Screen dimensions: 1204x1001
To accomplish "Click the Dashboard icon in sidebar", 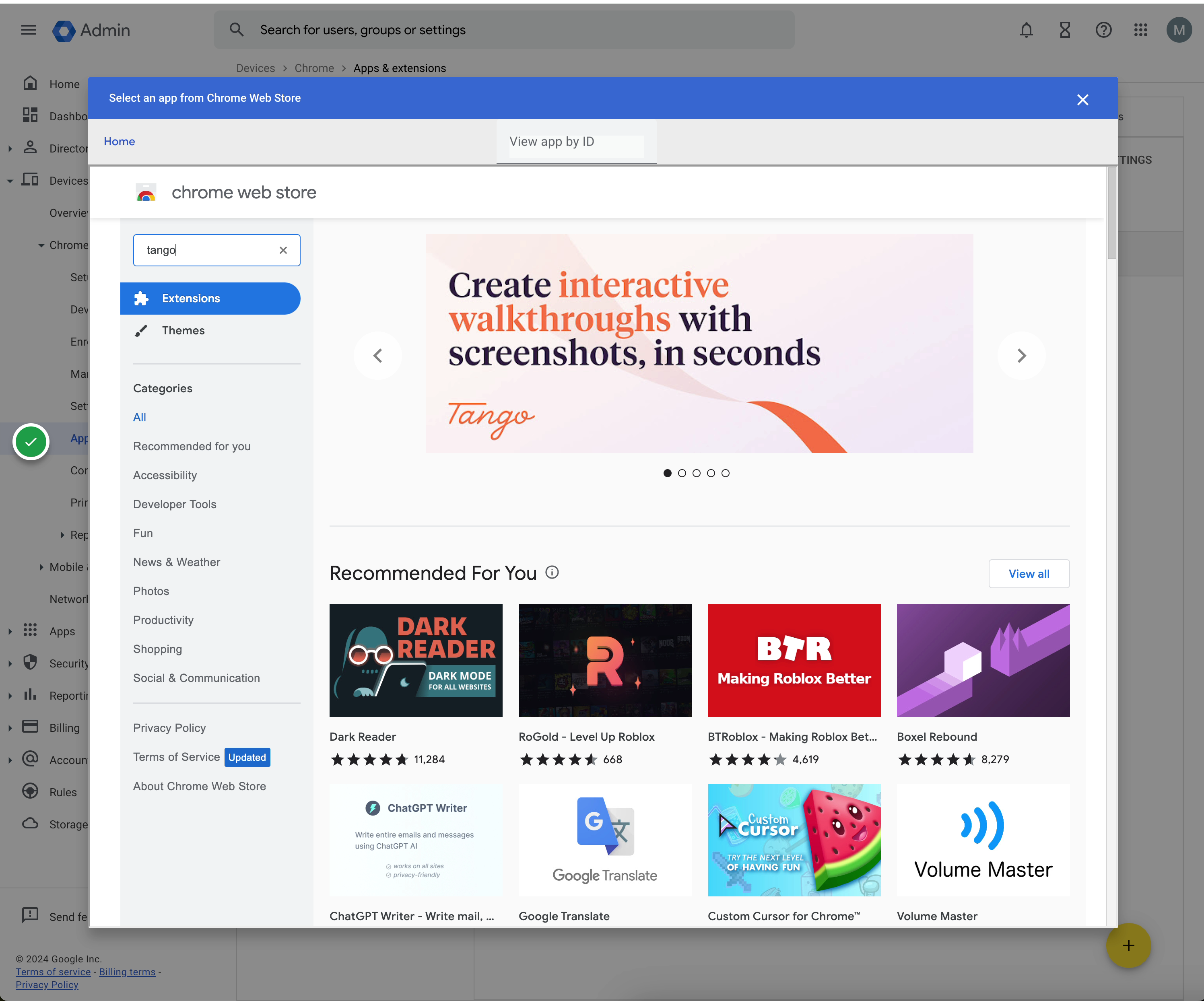I will tap(30, 115).
